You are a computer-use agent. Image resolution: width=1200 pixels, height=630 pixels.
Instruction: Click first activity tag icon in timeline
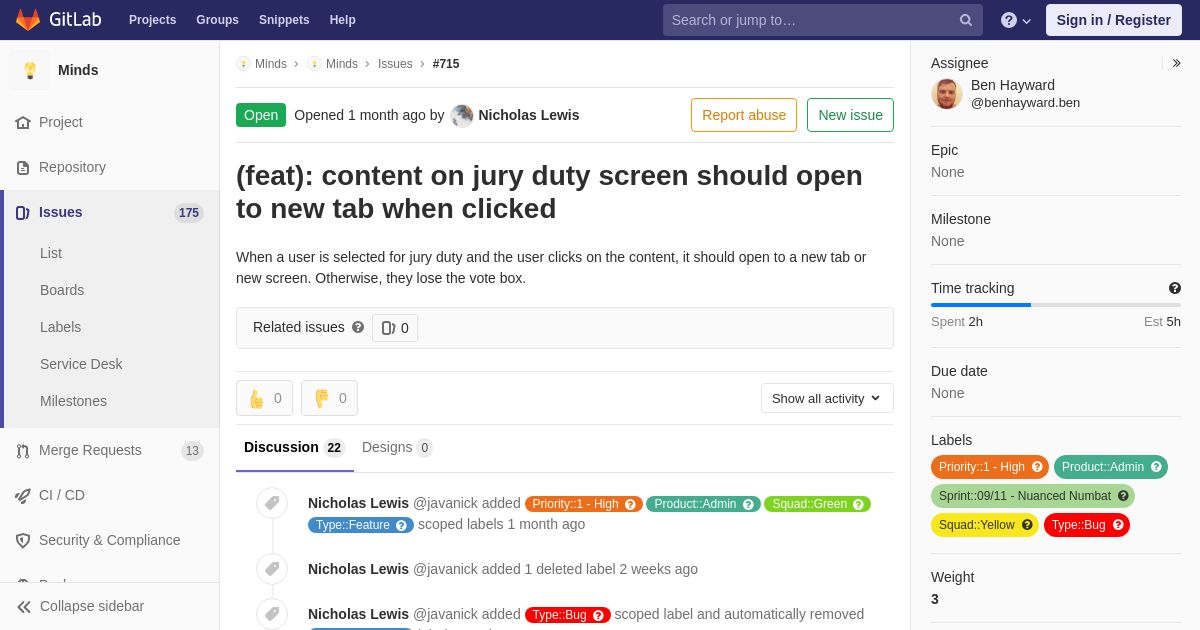(272, 503)
